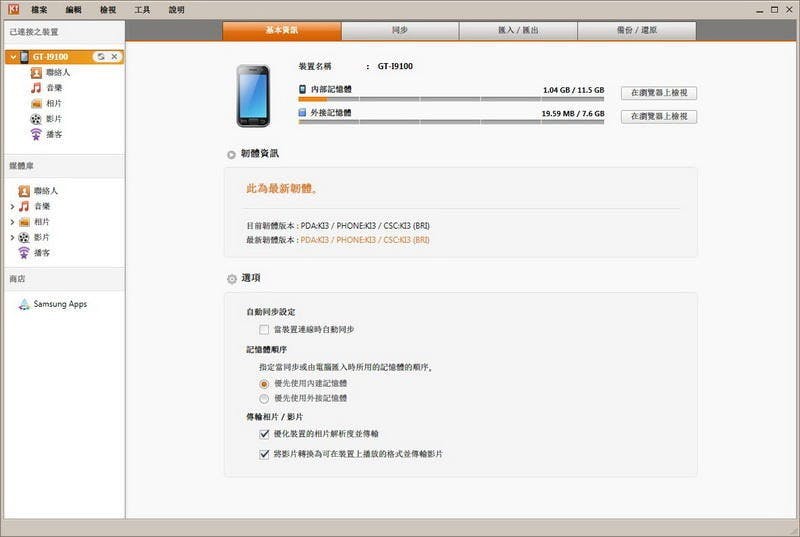Select the GT-I9100 device entry
Viewport: 800px width, 537px height.
pos(64,57)
